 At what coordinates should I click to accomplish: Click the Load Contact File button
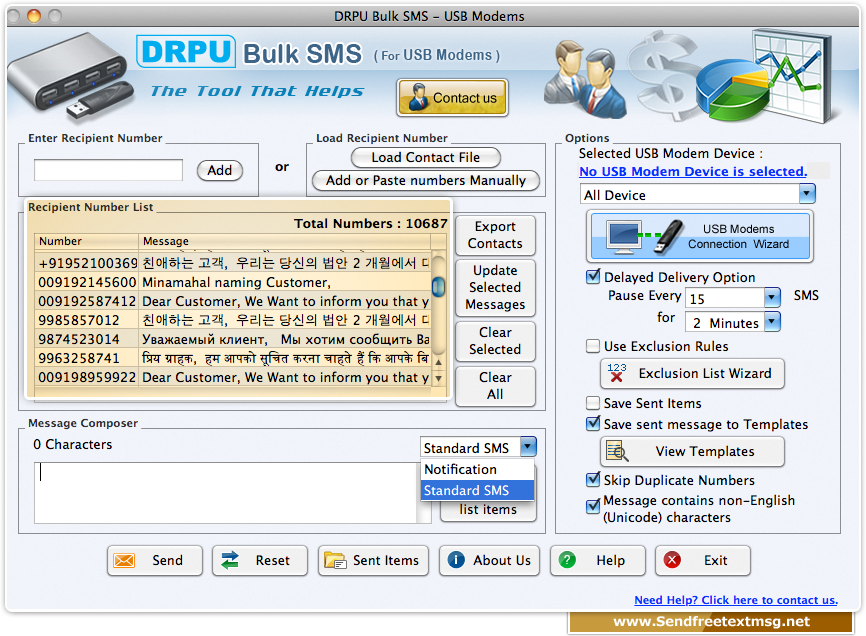(x=425, y=158)
